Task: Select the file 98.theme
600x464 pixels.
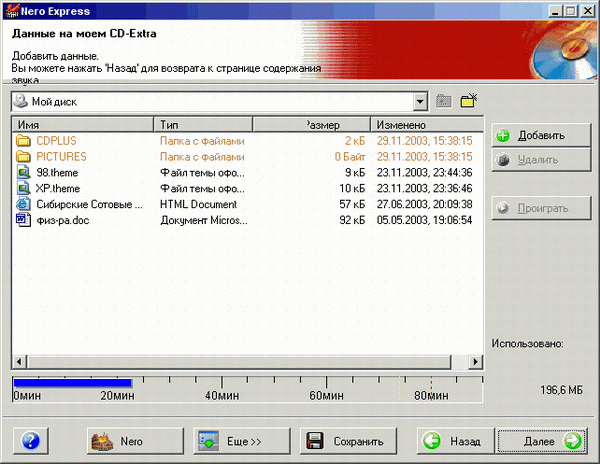Action: click(x=57, y=173)
